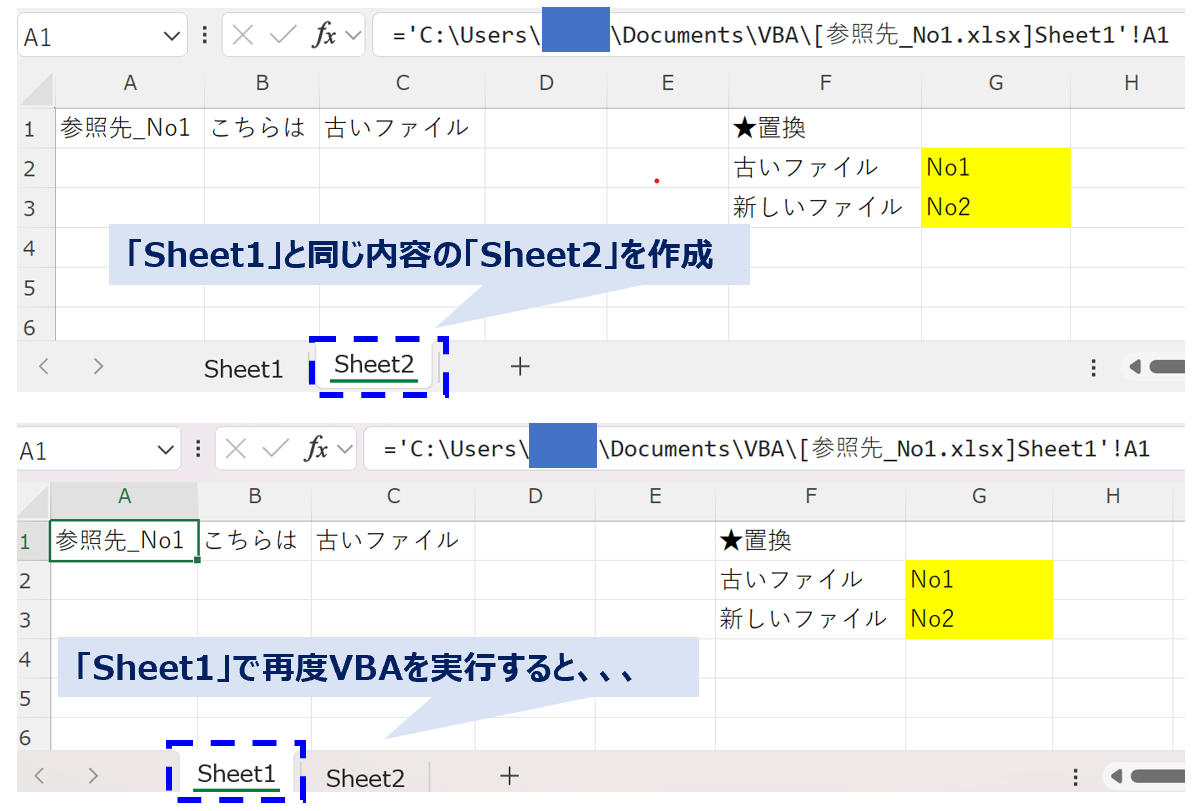The image size is (1194, 811).
Task: Expand the formula bar with its chevron
Action: pyautogui.click(x=354, y=33)
